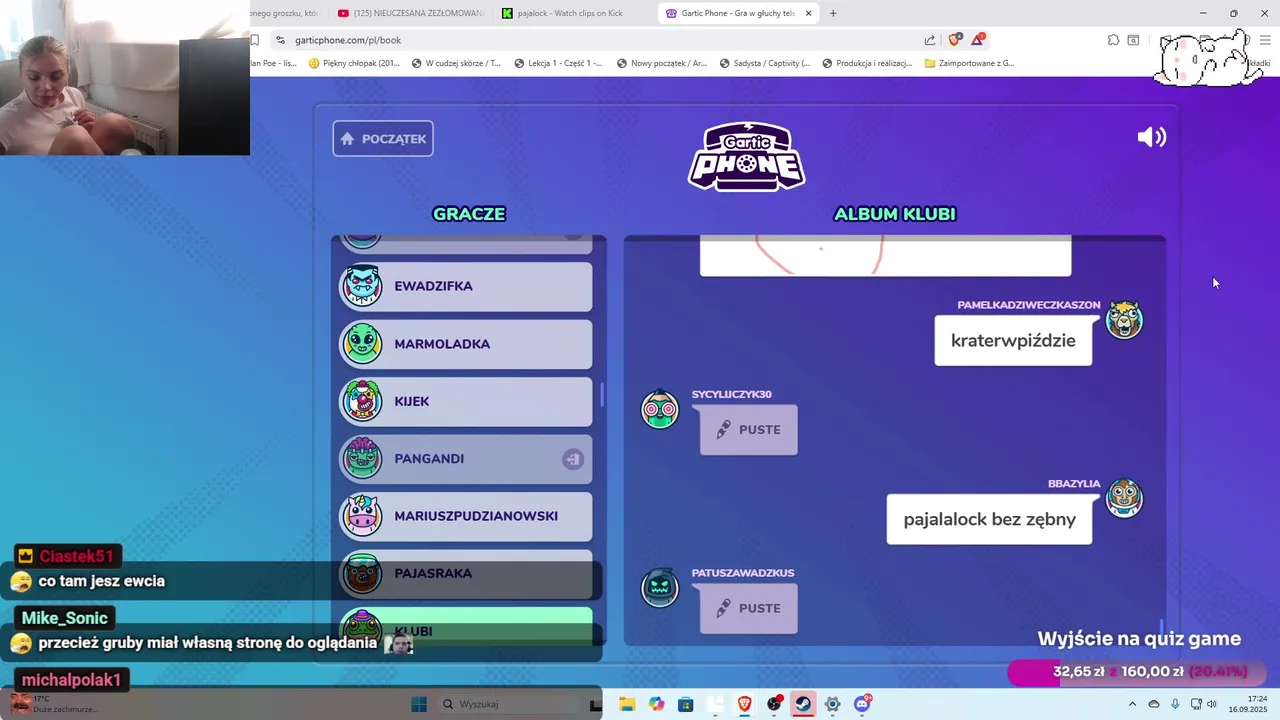1280x720 pixels.
Task: Open the extensions puzzle icon
Action: click(1113, 40)
